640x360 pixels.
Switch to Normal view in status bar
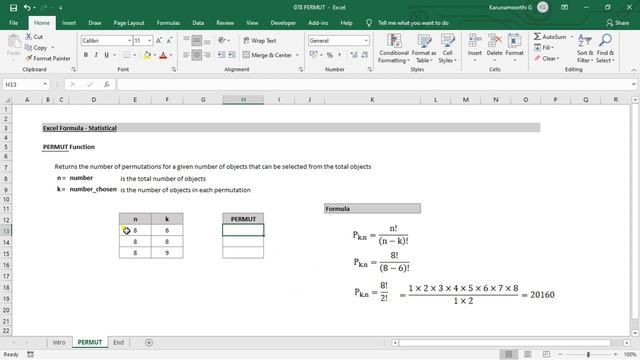(509, 354)
